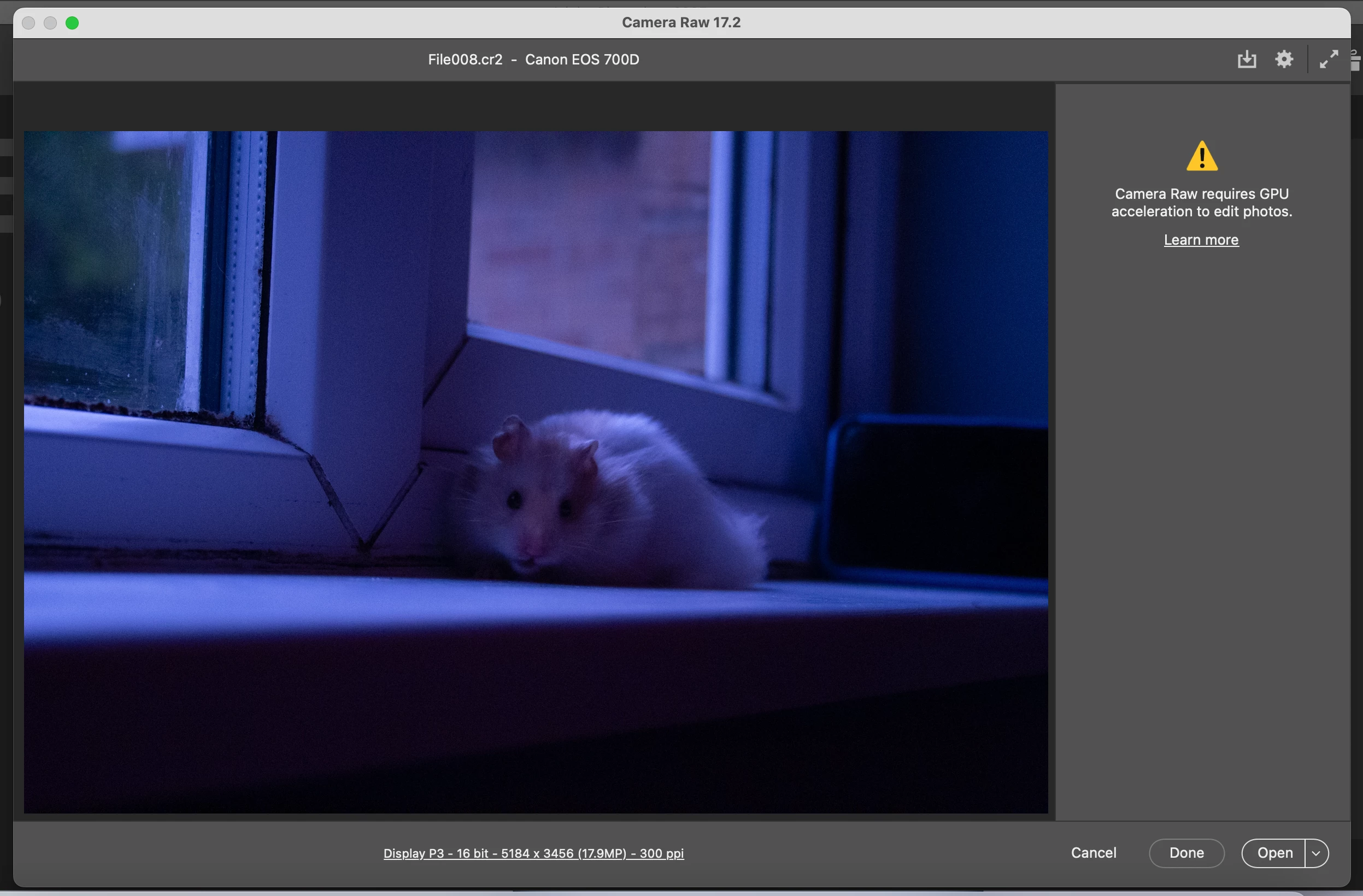Follow the Learn more link
The image size is (1363, 896).
coord(1201,240)
